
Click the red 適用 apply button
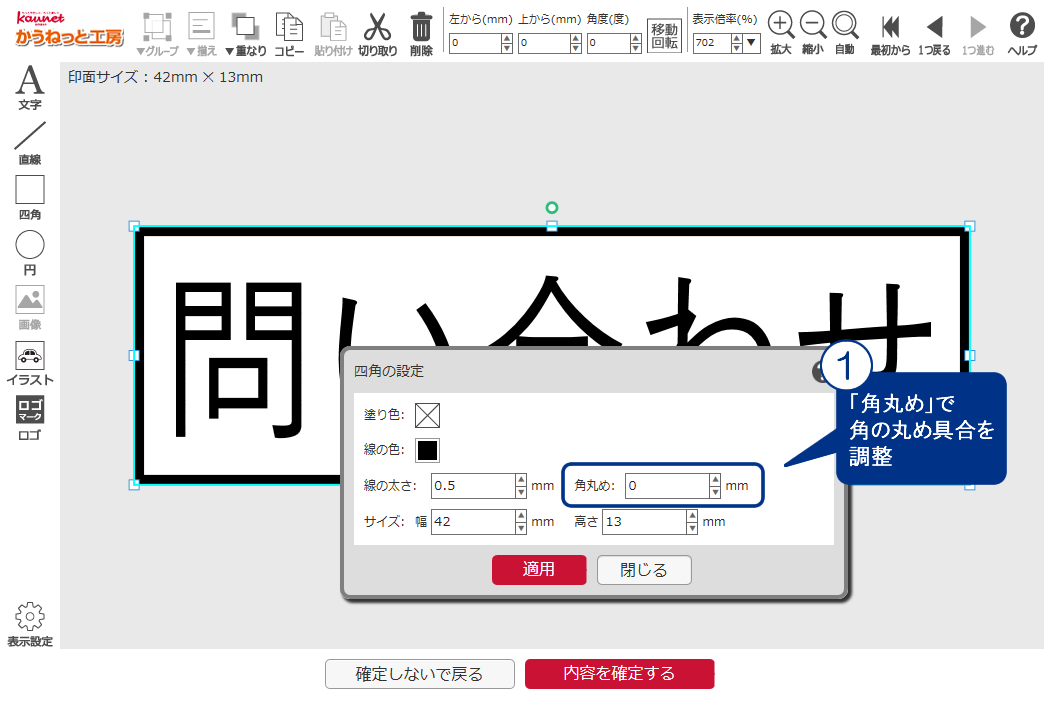538,570
